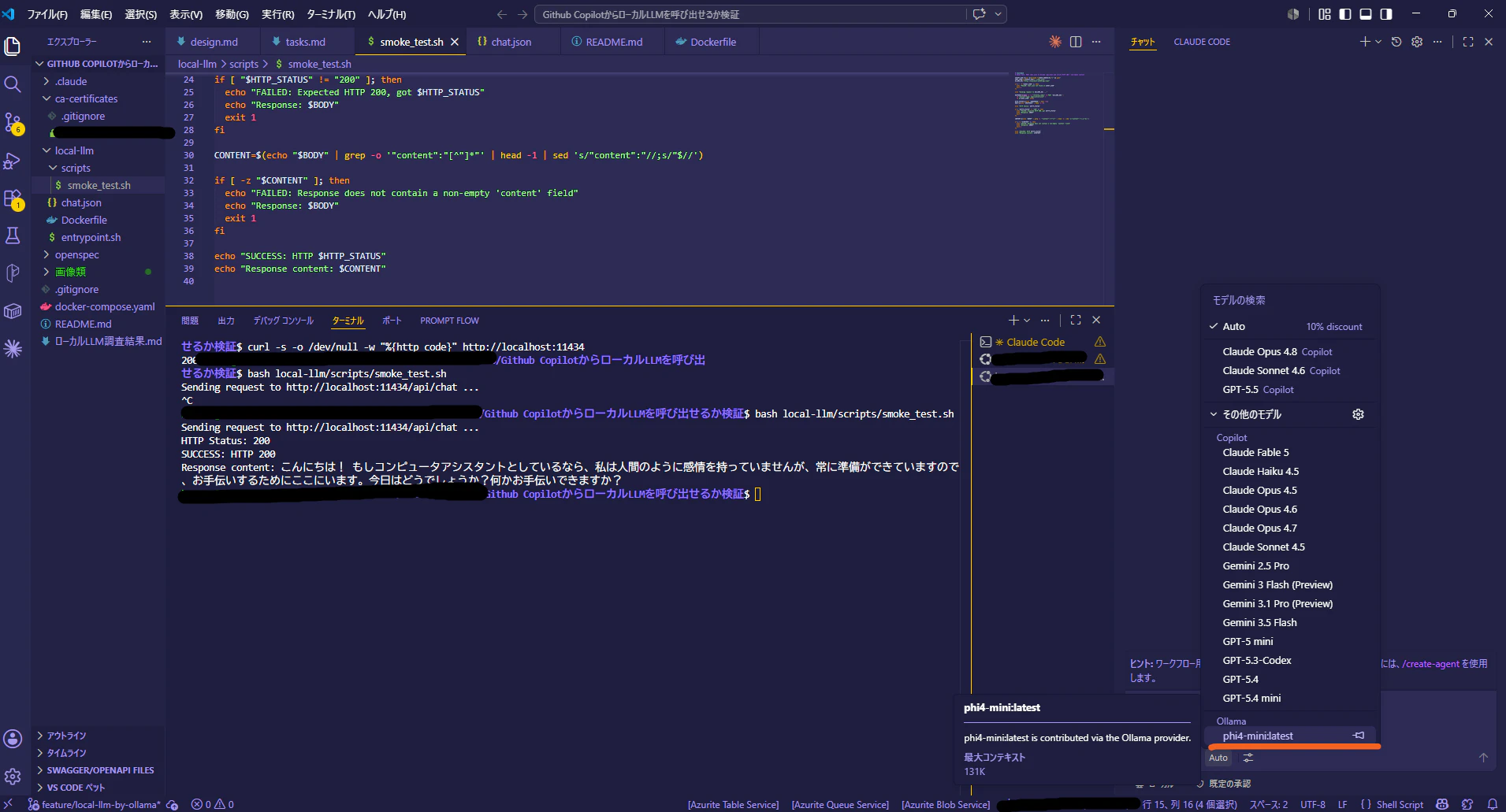Select Claude Code terminal in list
Viewport: 1506px width, 812px height.
[1041, 342]
